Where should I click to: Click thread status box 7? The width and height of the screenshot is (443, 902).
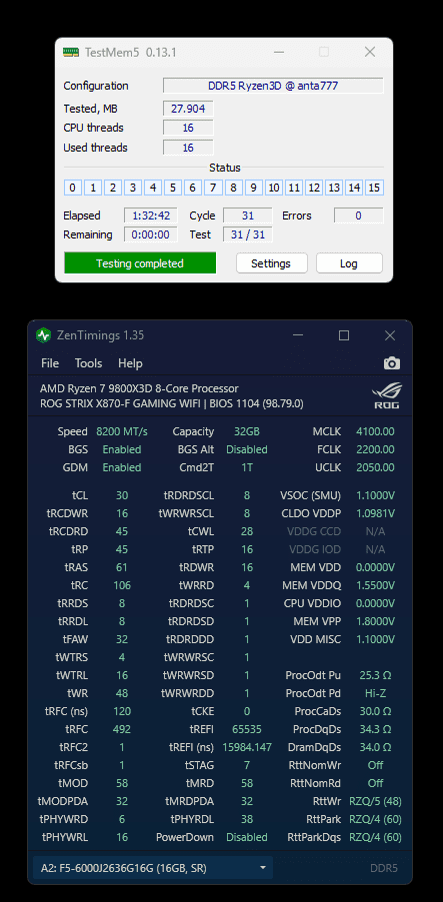point(212,188)
